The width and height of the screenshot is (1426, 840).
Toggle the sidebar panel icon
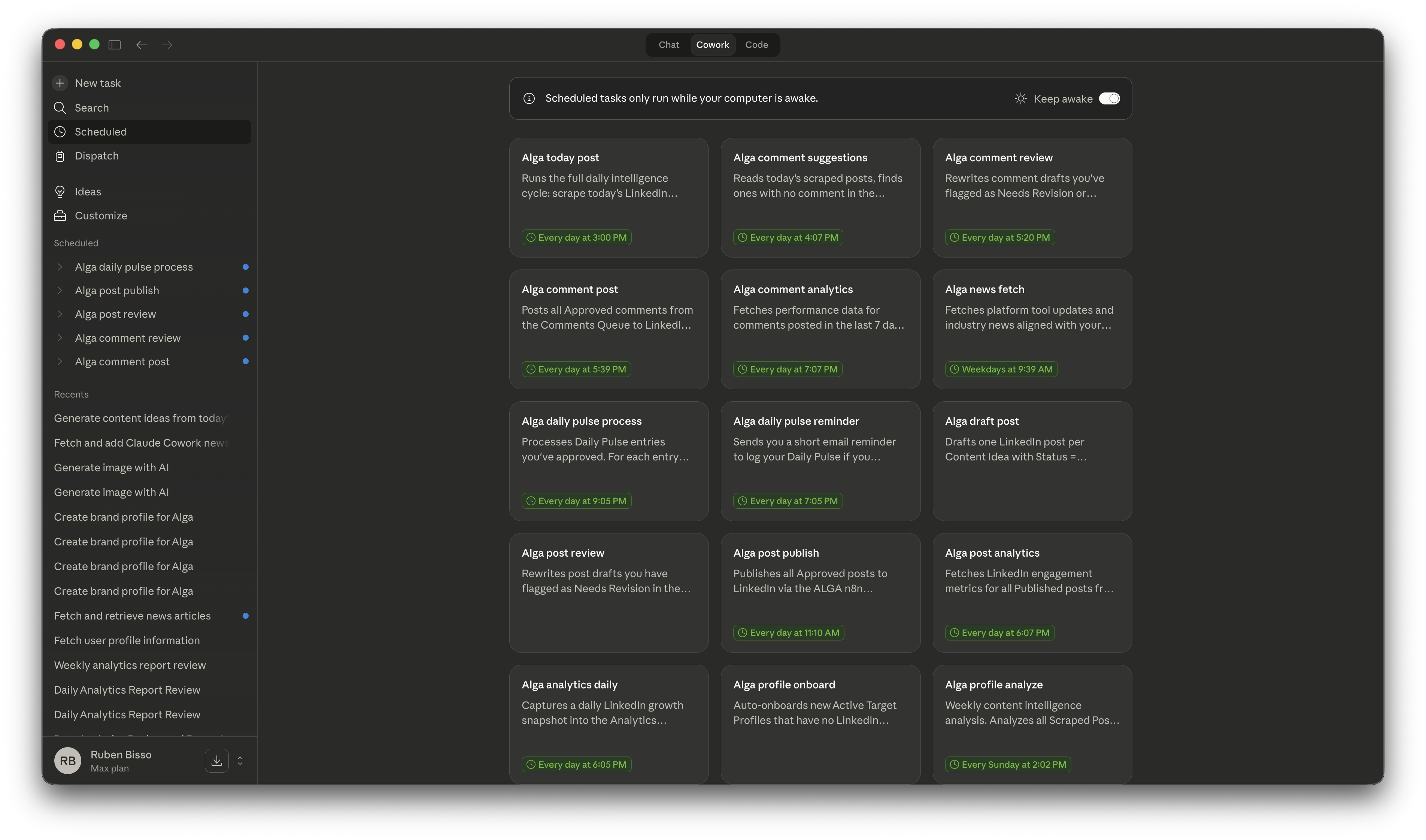(114, 45)
